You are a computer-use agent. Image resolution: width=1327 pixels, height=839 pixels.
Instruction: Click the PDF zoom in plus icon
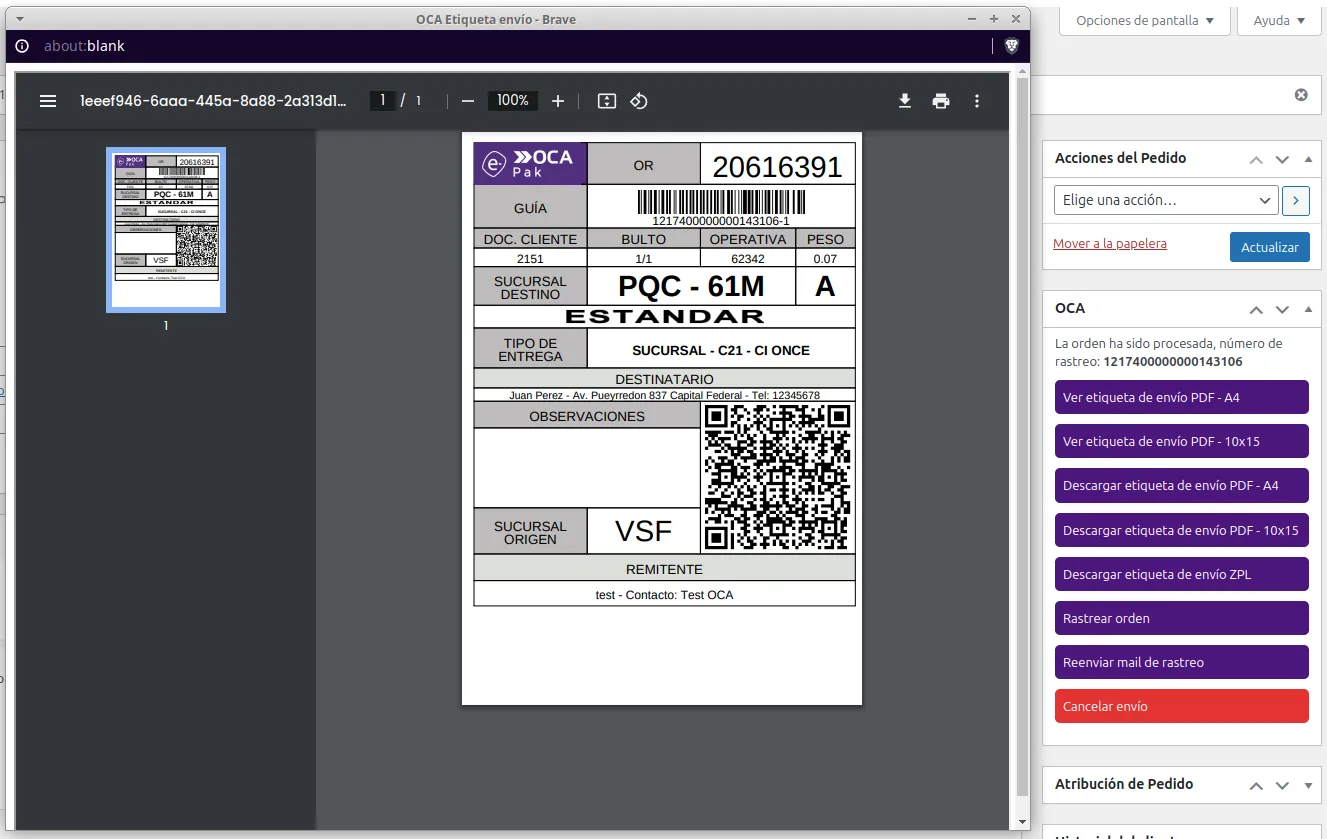point(558,101)
